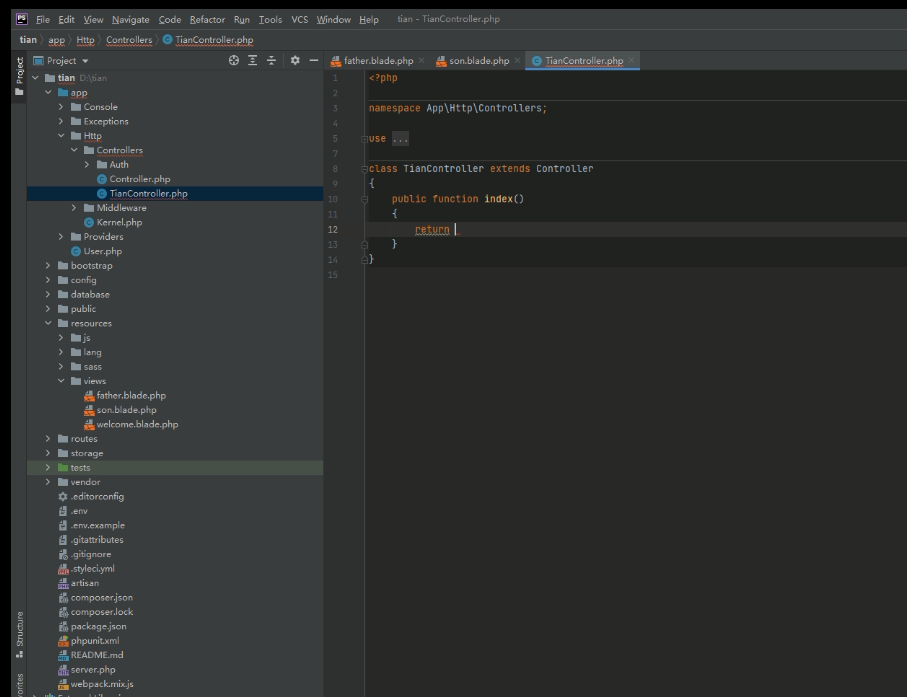Expand the vendor folder

49,482
